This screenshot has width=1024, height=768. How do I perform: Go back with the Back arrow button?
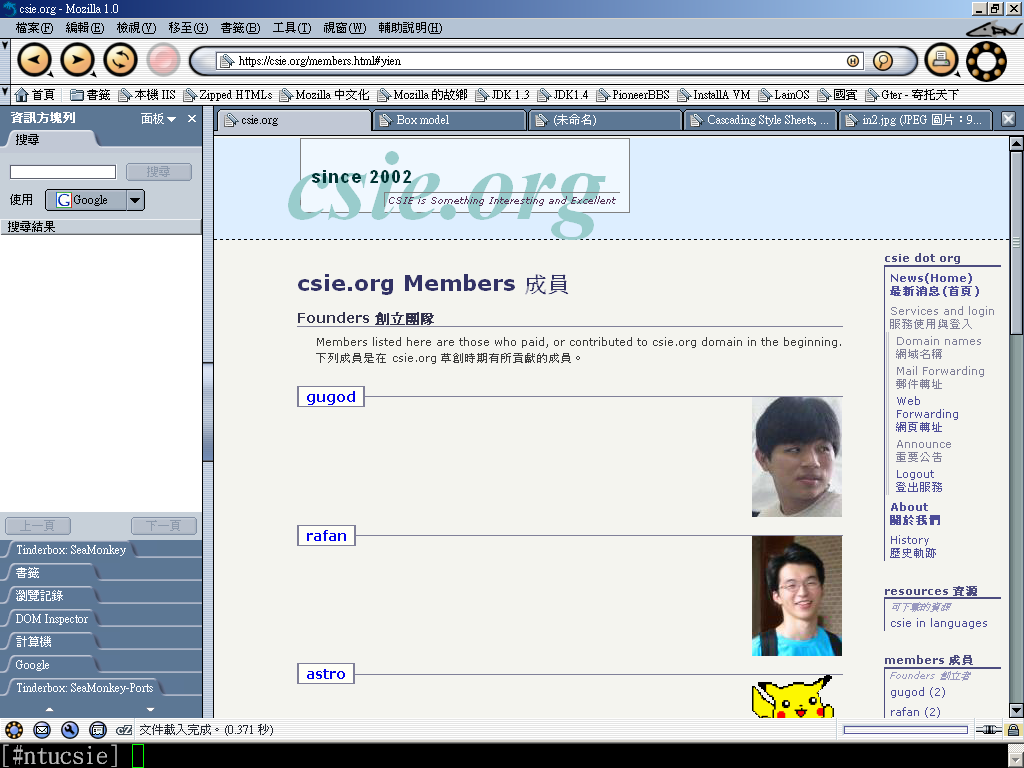tap(33, 60)
